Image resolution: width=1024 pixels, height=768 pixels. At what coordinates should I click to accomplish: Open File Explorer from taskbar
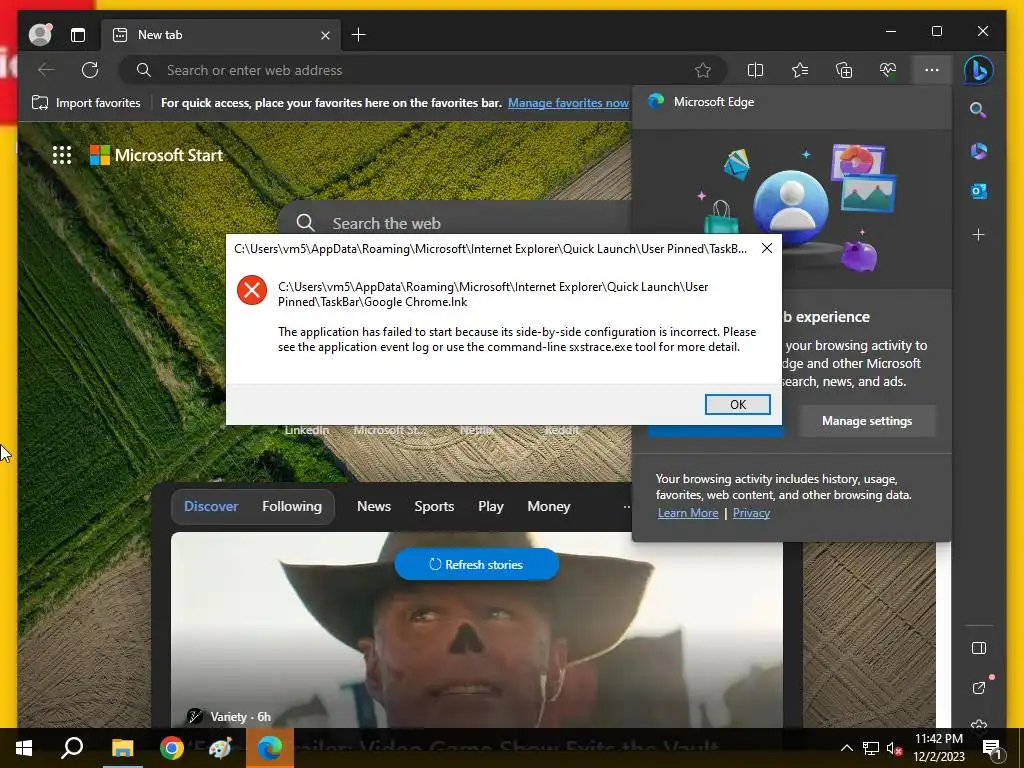122,748
